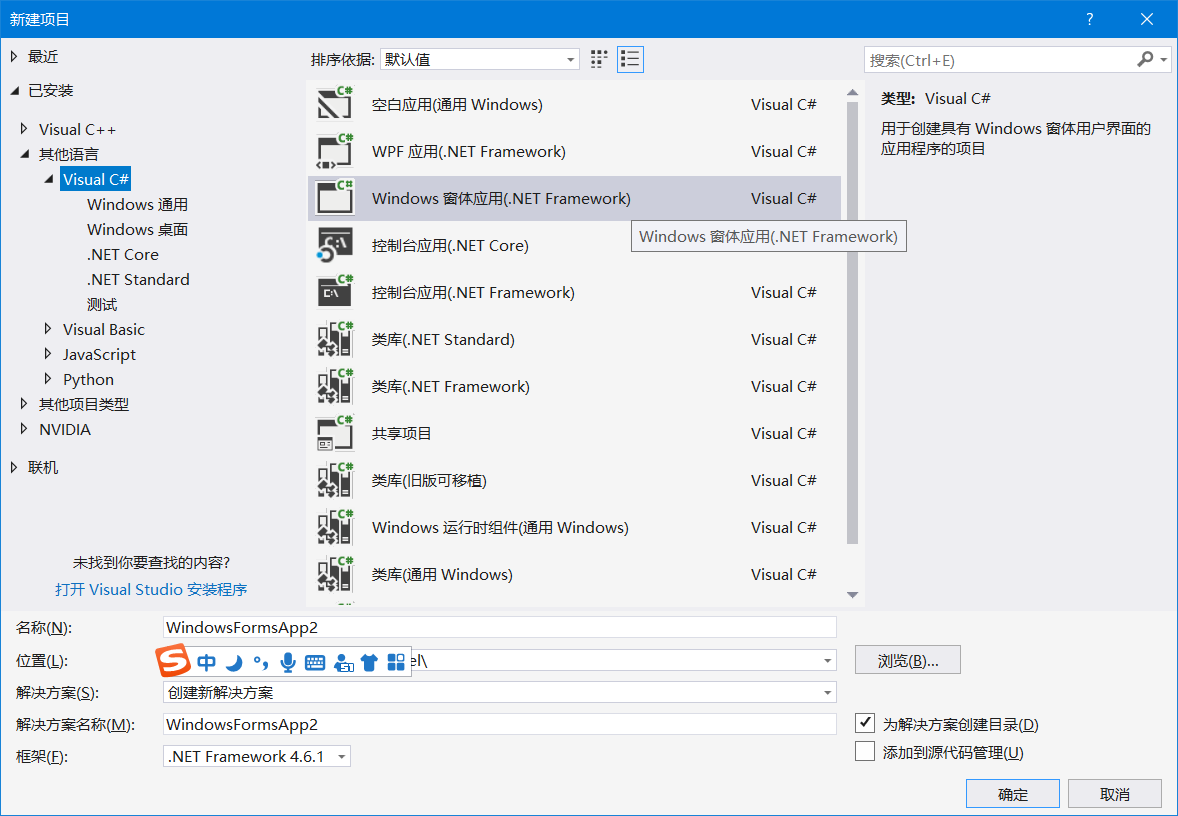Click the 解决方案名称 input field
The height and width of the screenshot is (816, 1178).
point(500,724)
